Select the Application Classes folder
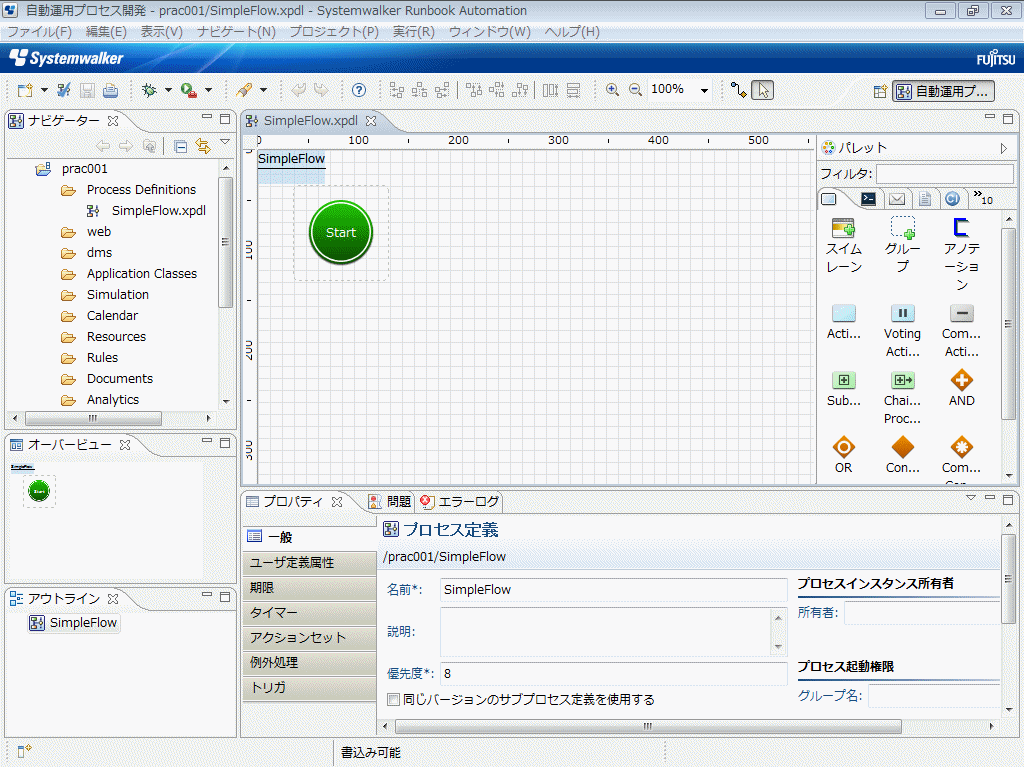The image size is (1024, 767). tap(142, 274)
